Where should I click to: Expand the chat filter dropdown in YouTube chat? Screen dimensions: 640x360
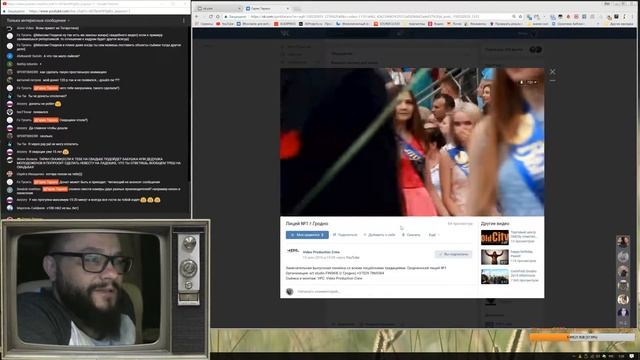coord(38,20)
